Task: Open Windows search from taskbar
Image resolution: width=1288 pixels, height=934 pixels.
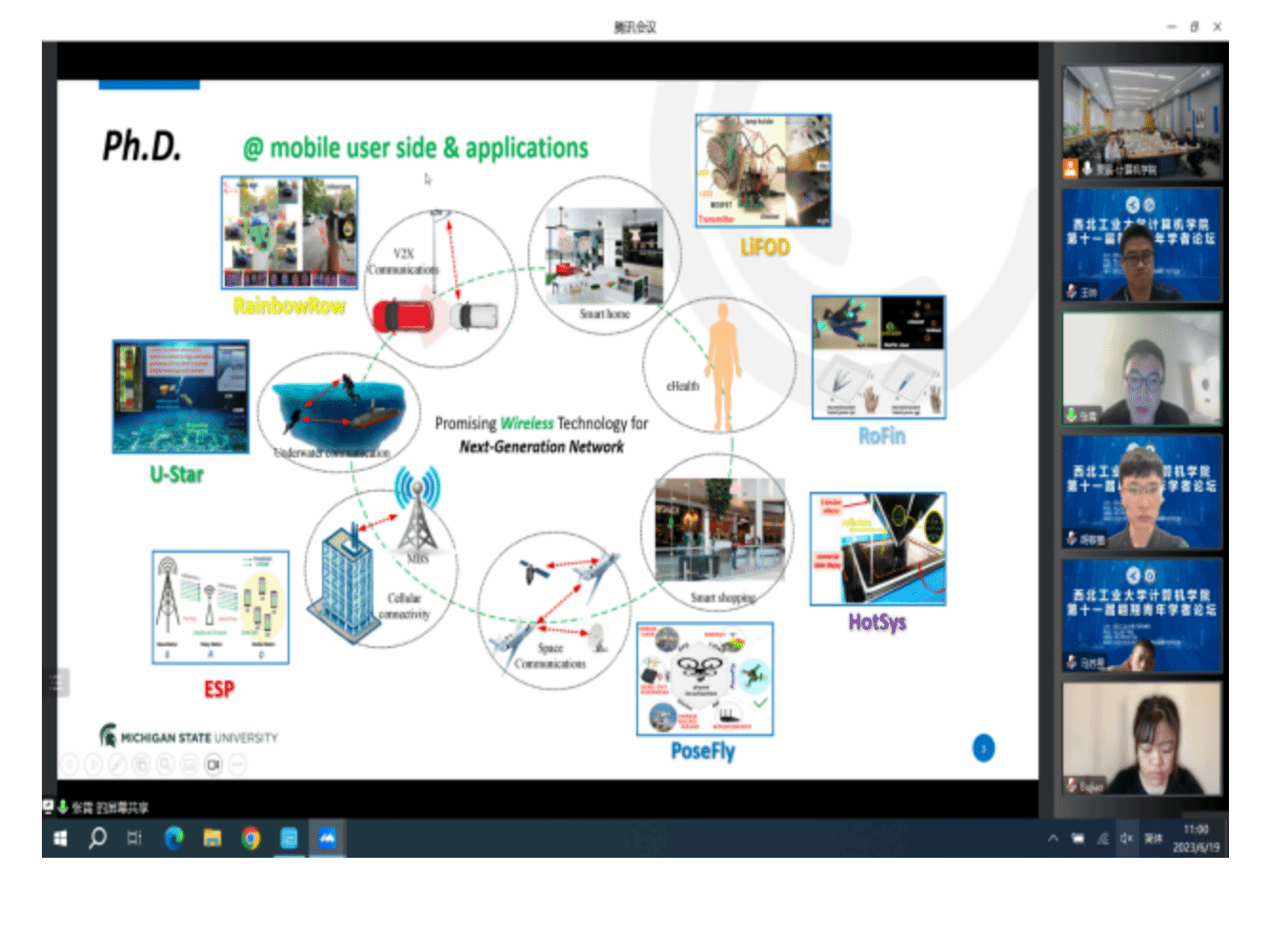Action: [x=97, y=839]
